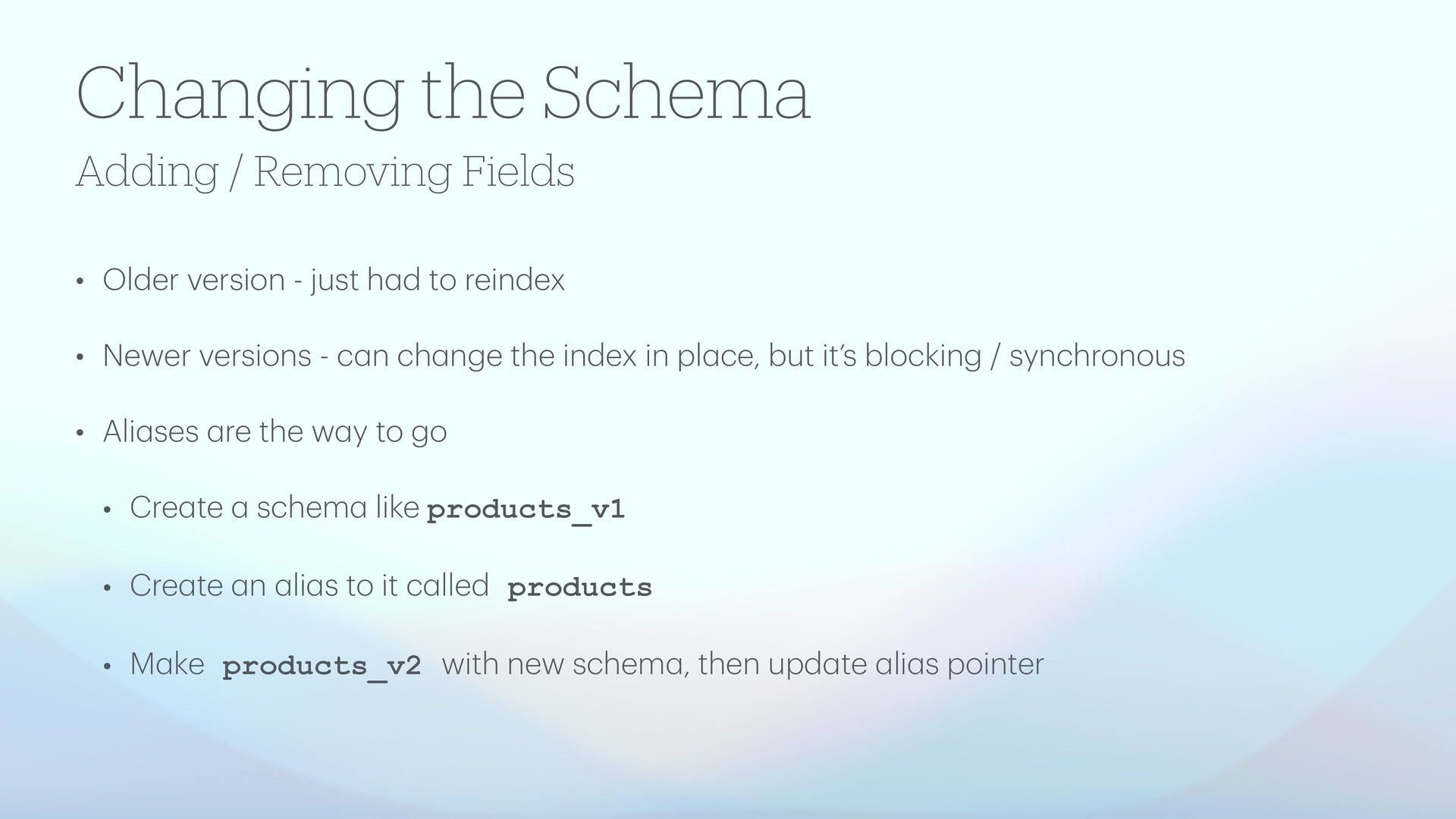
Task: Click the bullet dot before 'Newer versions'
Action: coord(79,358)
